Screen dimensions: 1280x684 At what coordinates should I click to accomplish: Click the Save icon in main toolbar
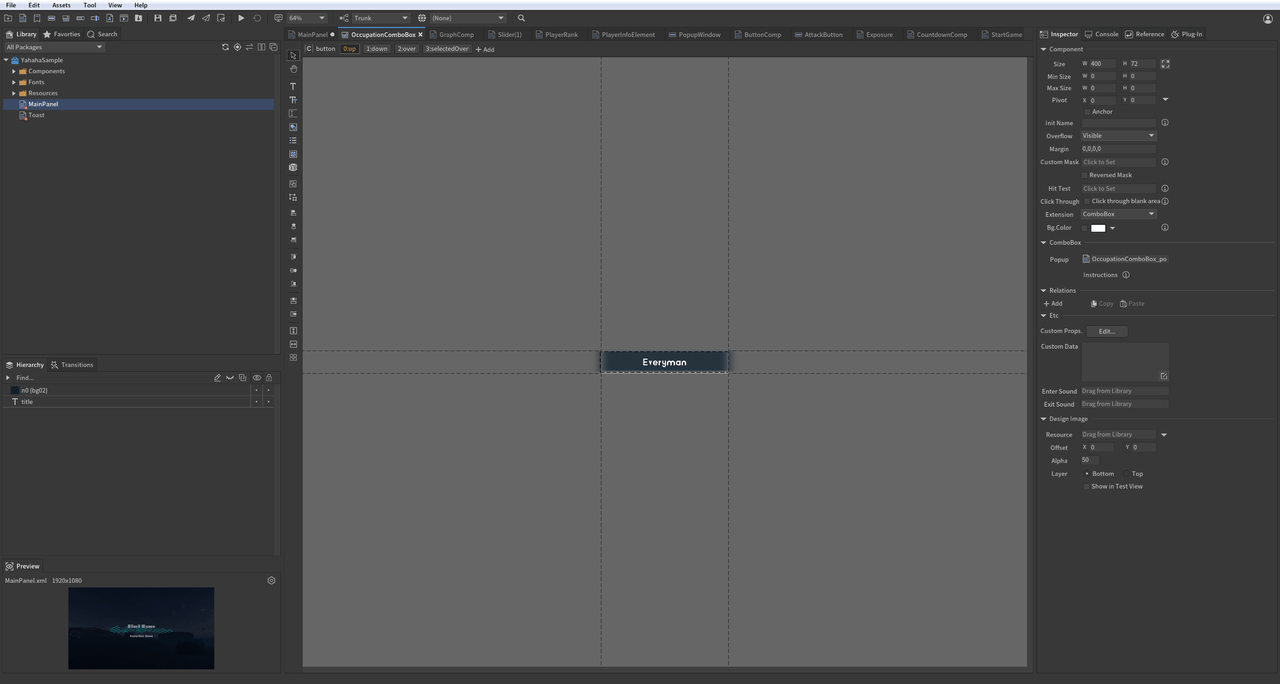coord(157,18)
